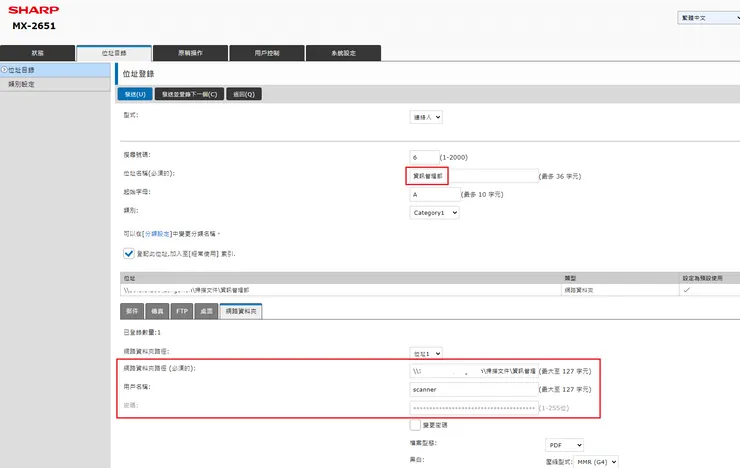Click the 已登錄數量:1 registered count text

pyautogui.click(x=142, y=332)
